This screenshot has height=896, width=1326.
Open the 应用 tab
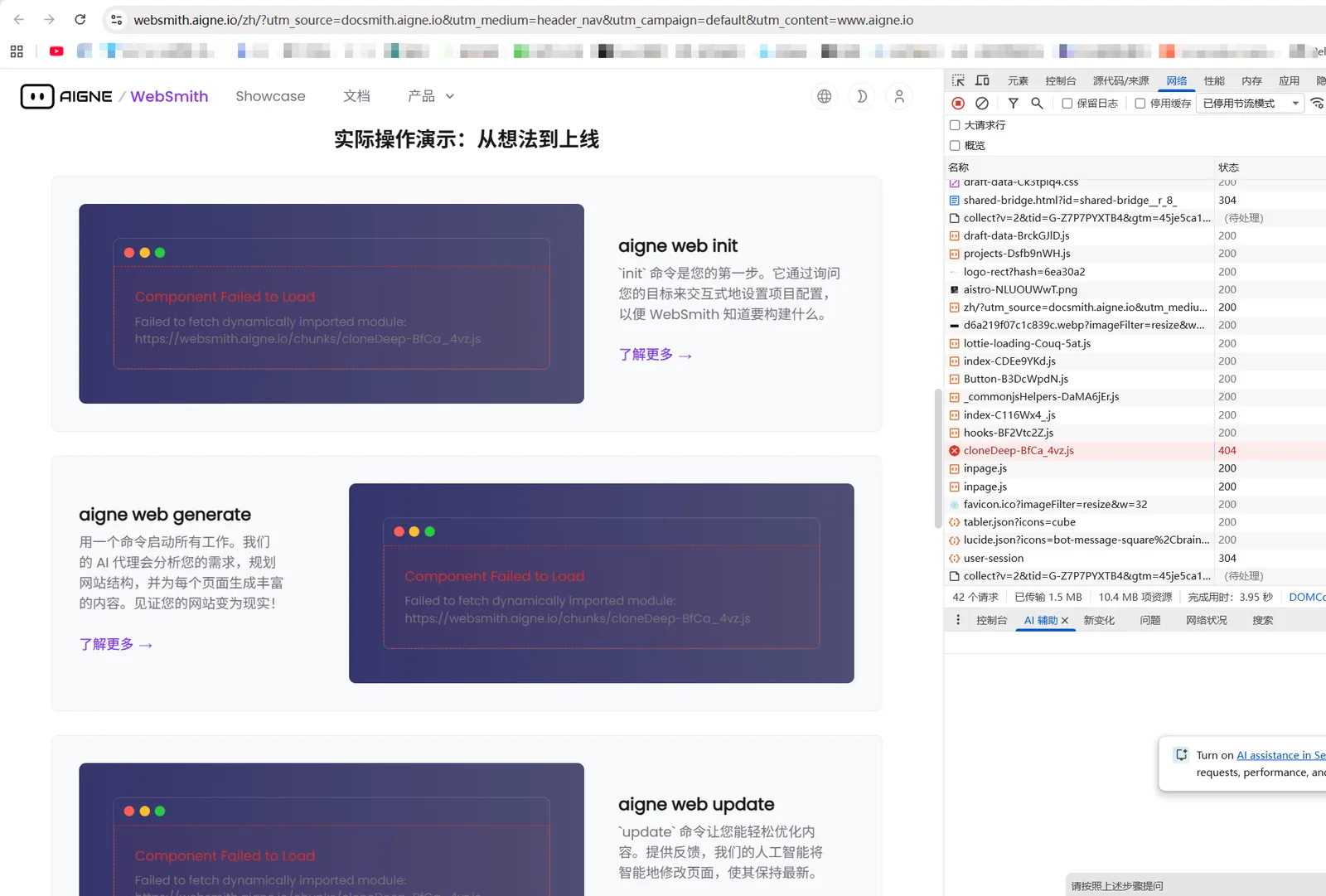[x=1289, y=80]
